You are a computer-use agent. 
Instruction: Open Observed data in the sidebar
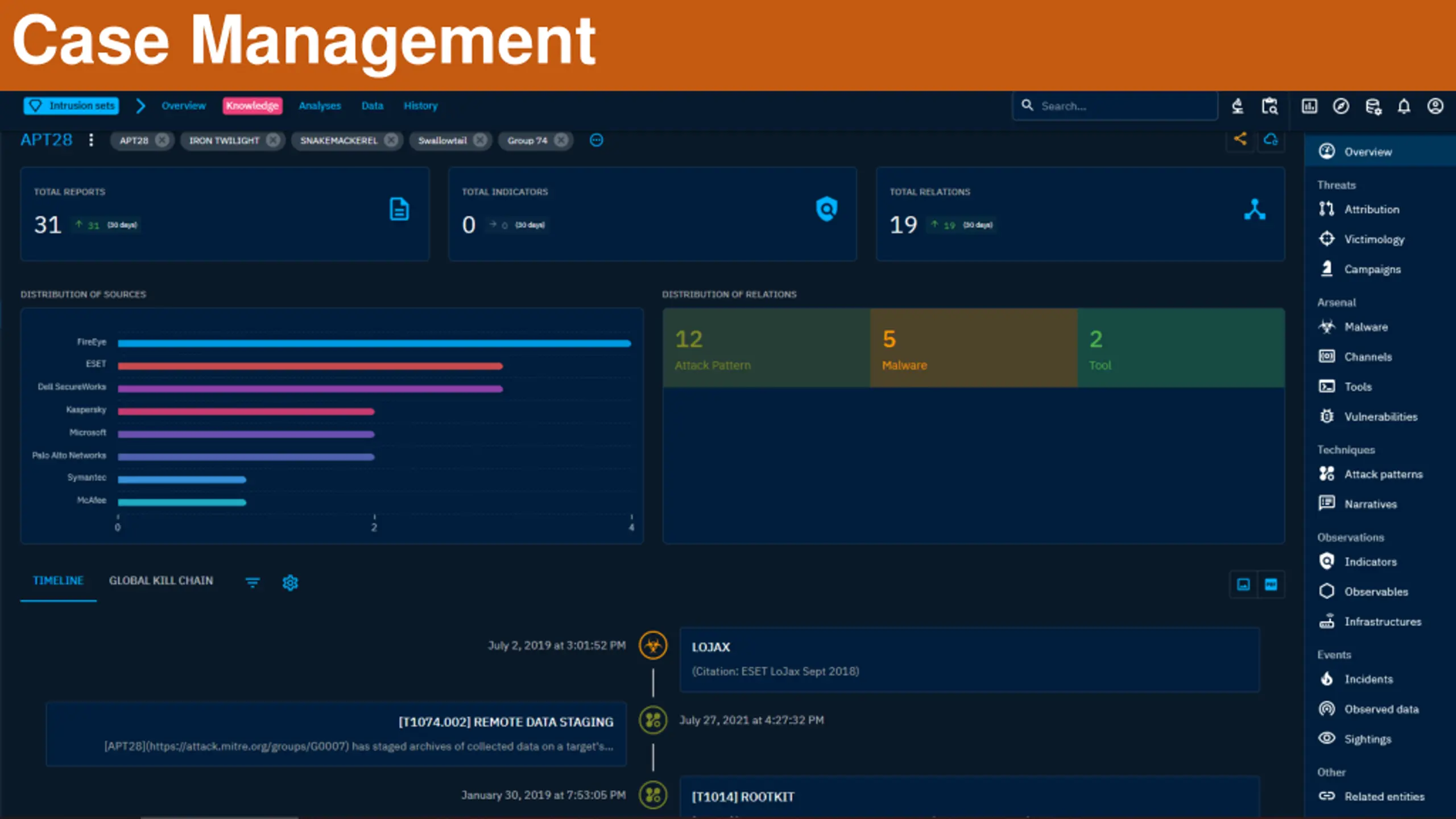click(x=1380, y=709)
